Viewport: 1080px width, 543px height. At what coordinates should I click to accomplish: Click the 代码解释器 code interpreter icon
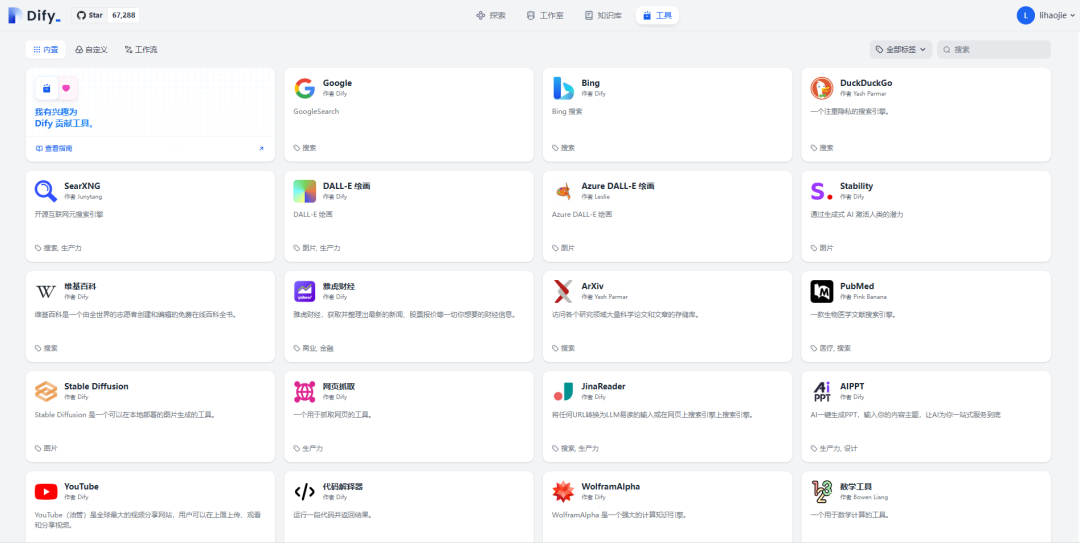pos(304,491)
